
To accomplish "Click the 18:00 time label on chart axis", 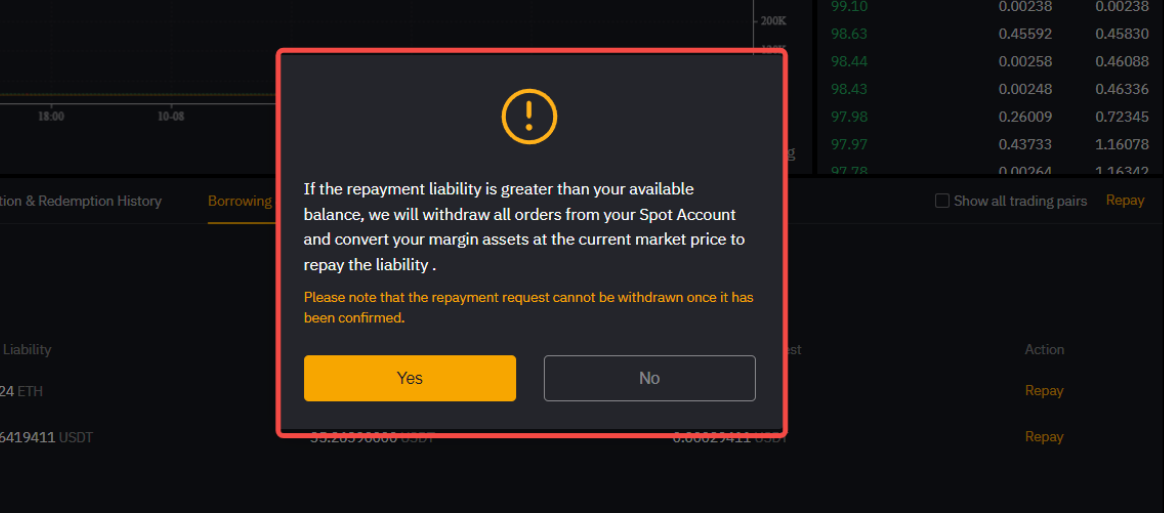I will [x=51, y=117].
